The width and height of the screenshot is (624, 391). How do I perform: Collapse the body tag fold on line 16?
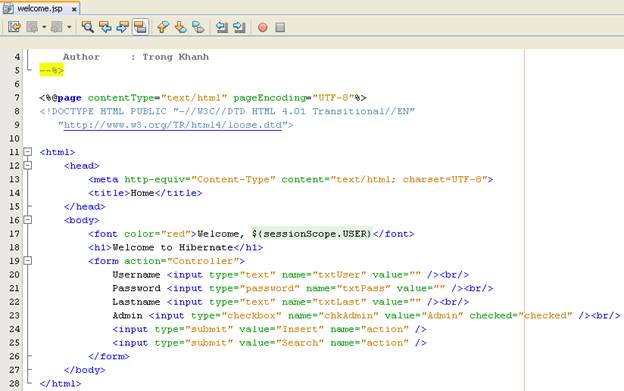pyautogui.click(x=27, y=220)
